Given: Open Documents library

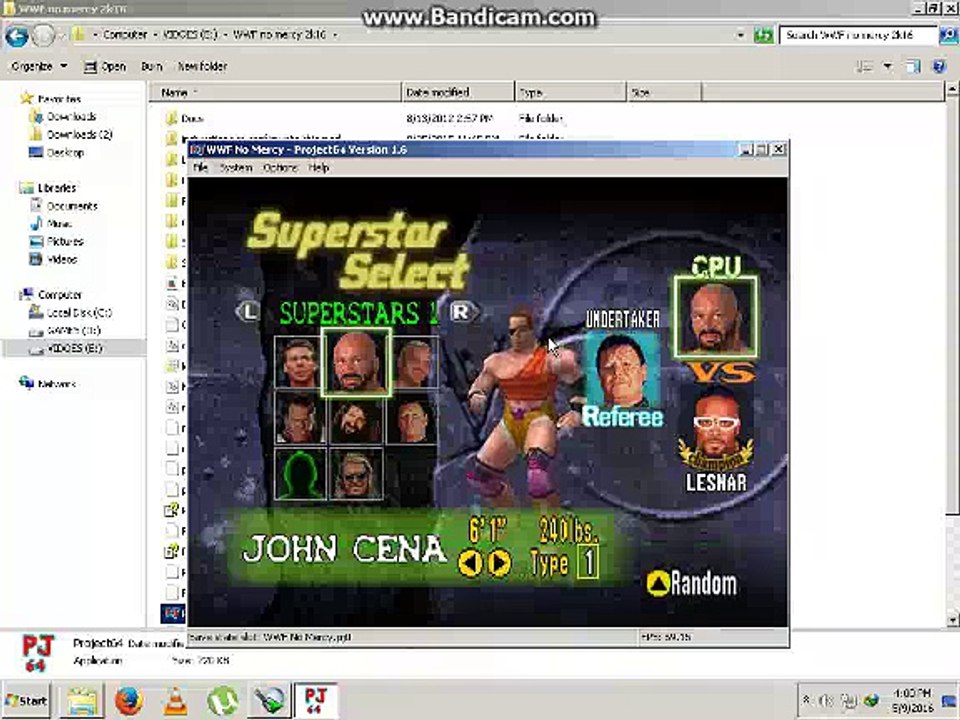Looking at the screenshot, I should pyautogui.click(x=72, y=206).
